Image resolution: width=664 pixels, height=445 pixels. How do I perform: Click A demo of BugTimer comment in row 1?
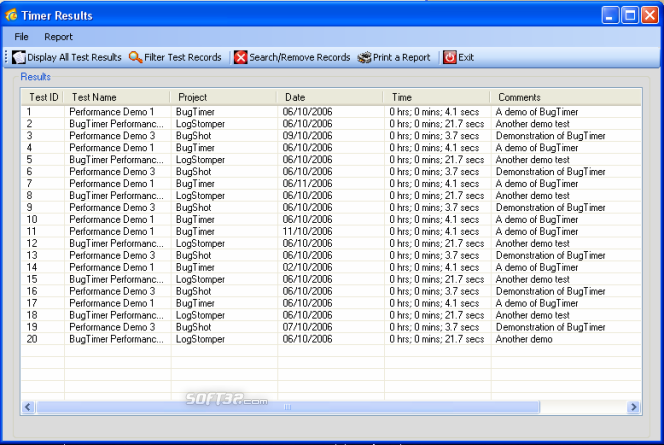537,112
